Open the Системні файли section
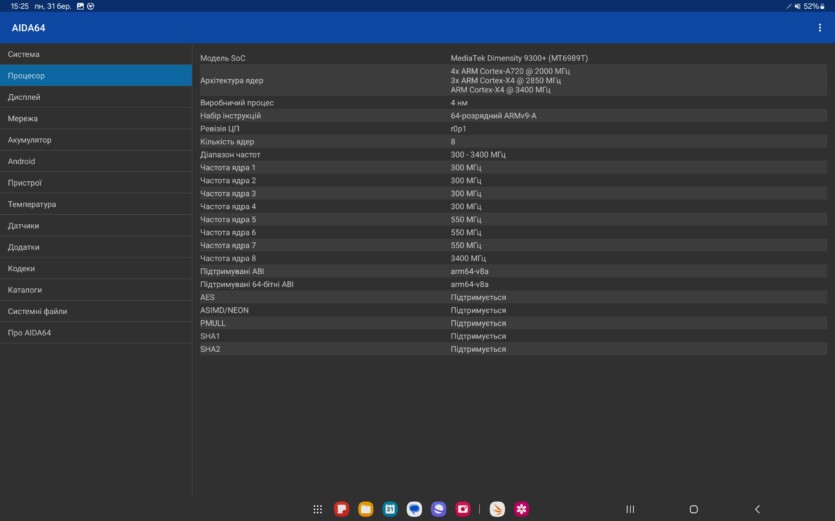The width and height of the screenshot is (835, 521). [x=96, y=311]
